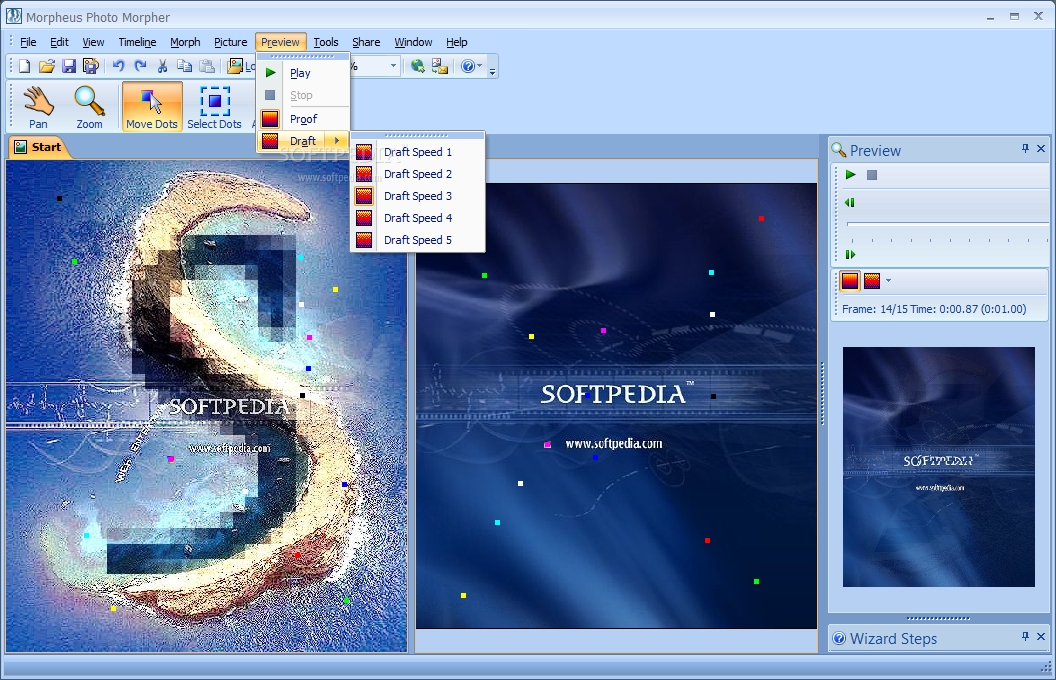Select Draft Speed 1
The image size is (1056, 680).
click(418, 152)
